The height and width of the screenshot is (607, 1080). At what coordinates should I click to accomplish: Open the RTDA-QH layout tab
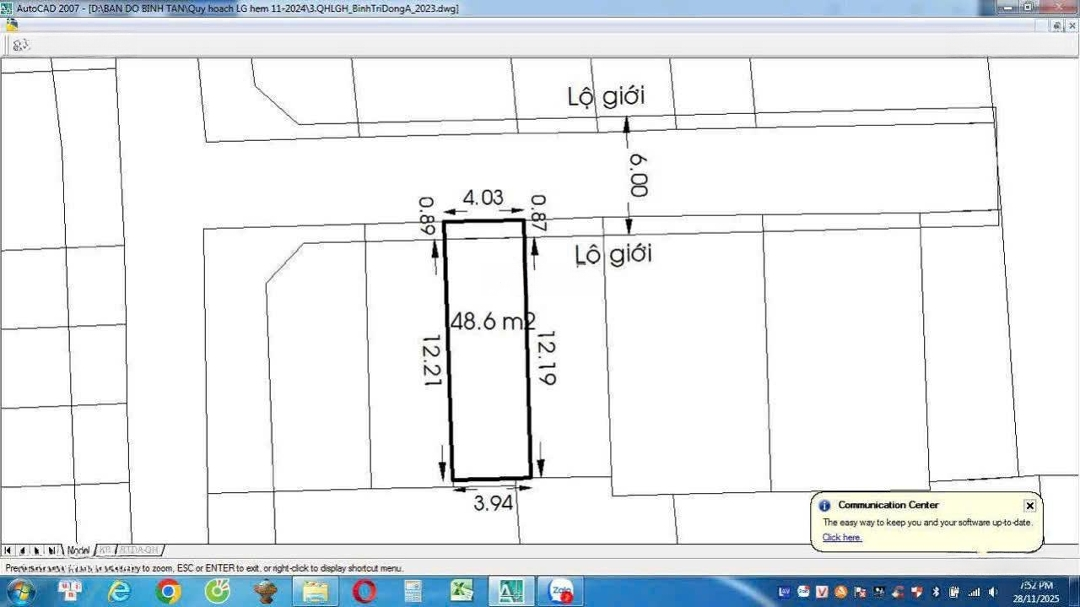(140, 550)
